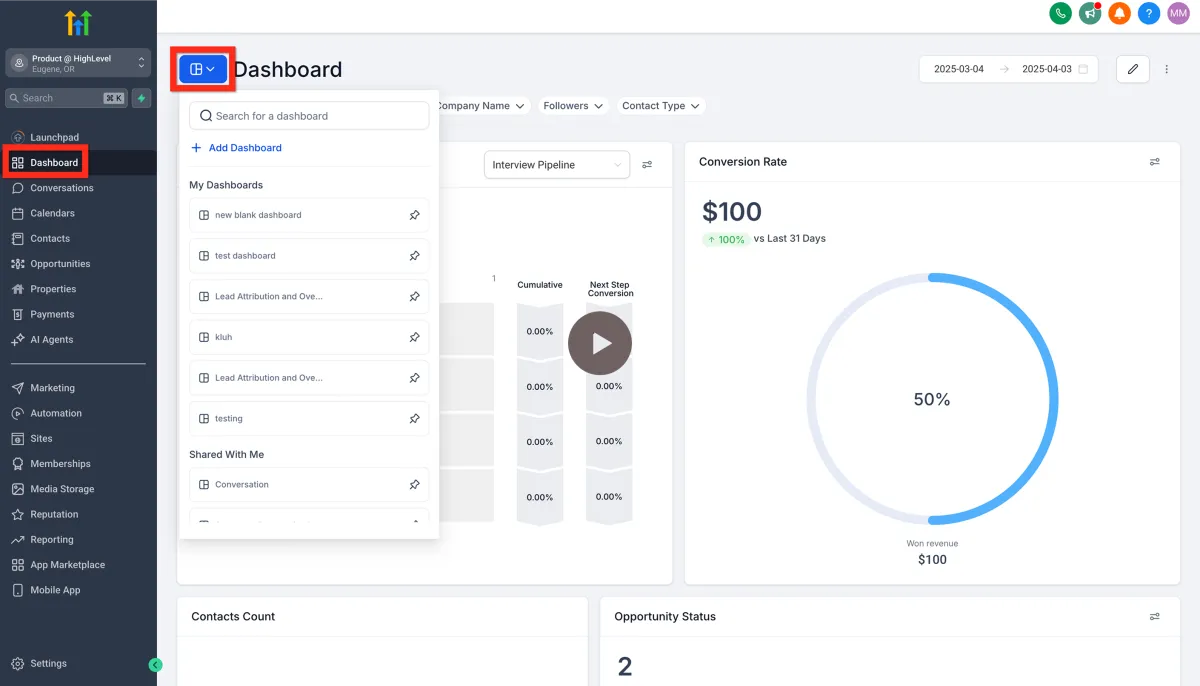Open the orange notifications bell
The image size is (1200, 686).
(x=1120, y=13)
